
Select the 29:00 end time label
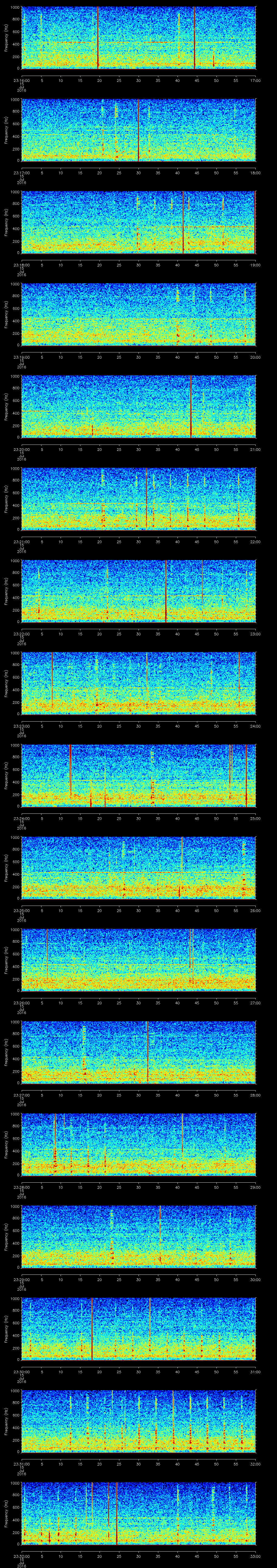pyautogui.click(x=255, y=1187)
